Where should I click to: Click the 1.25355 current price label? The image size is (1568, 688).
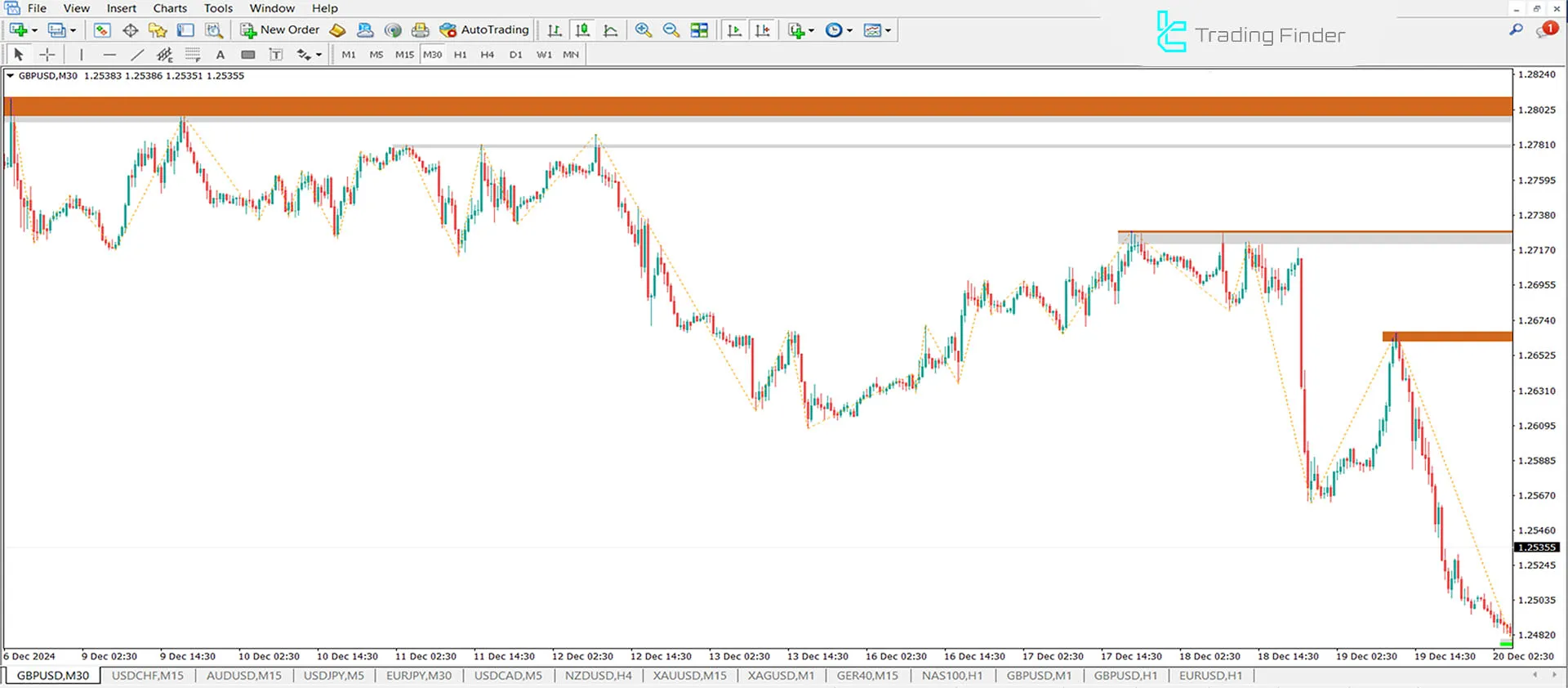(1536, 547)
